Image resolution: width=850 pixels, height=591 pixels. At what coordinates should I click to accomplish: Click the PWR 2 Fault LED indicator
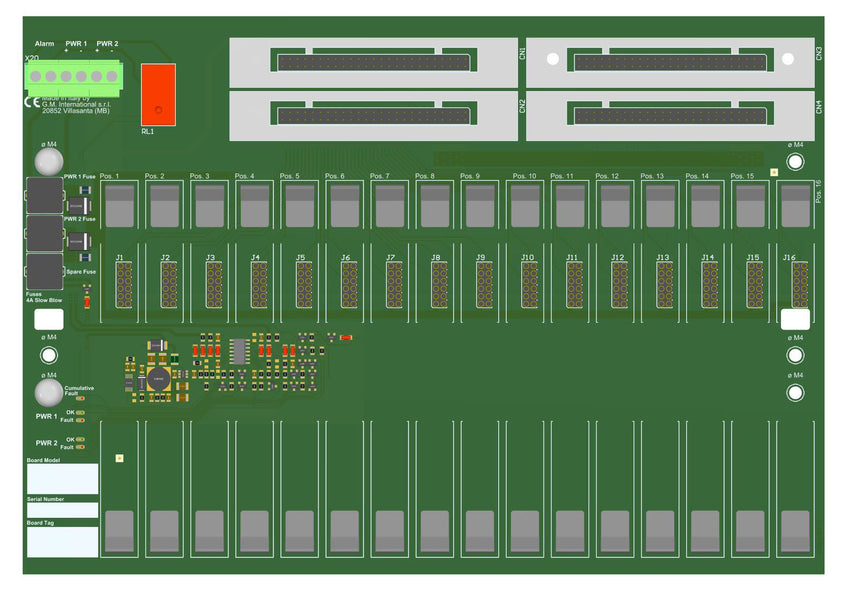click(x=80, y=447)
